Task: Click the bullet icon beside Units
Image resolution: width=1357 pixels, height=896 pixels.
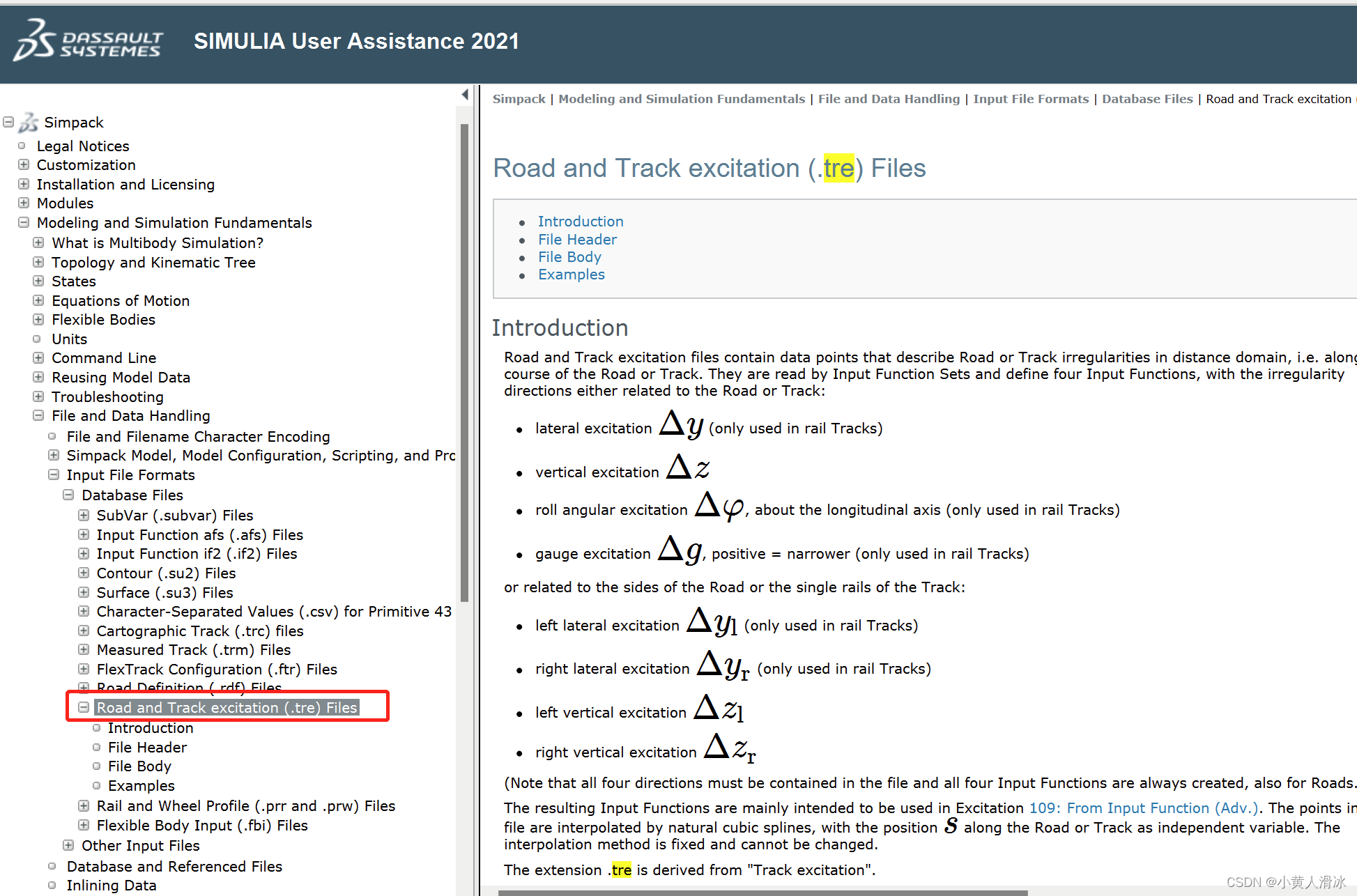Action: click(x=38, y=339)
